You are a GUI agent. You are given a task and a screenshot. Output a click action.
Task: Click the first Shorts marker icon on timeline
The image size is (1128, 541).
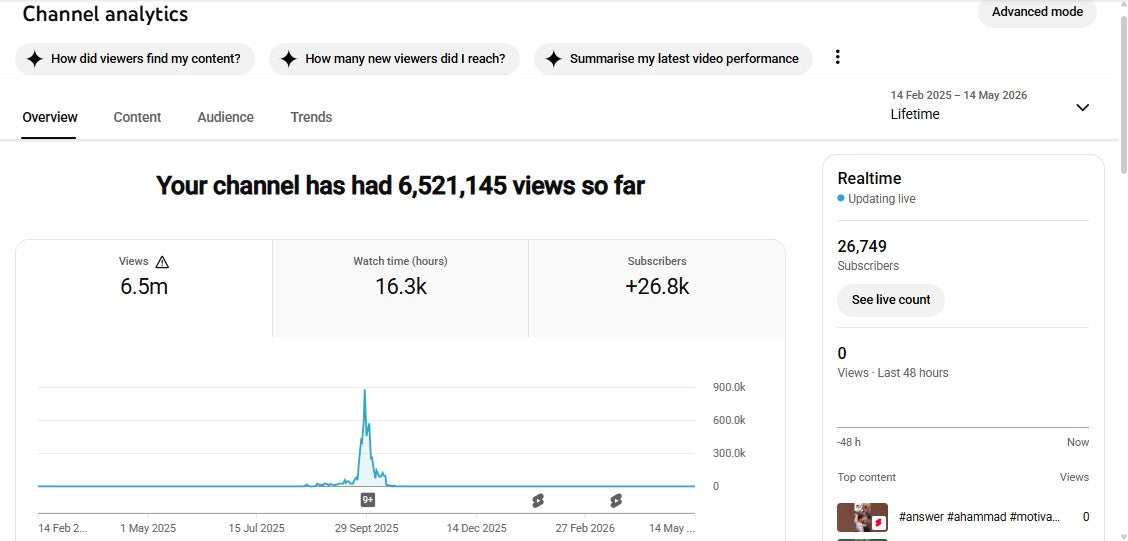tap(538, 501)
